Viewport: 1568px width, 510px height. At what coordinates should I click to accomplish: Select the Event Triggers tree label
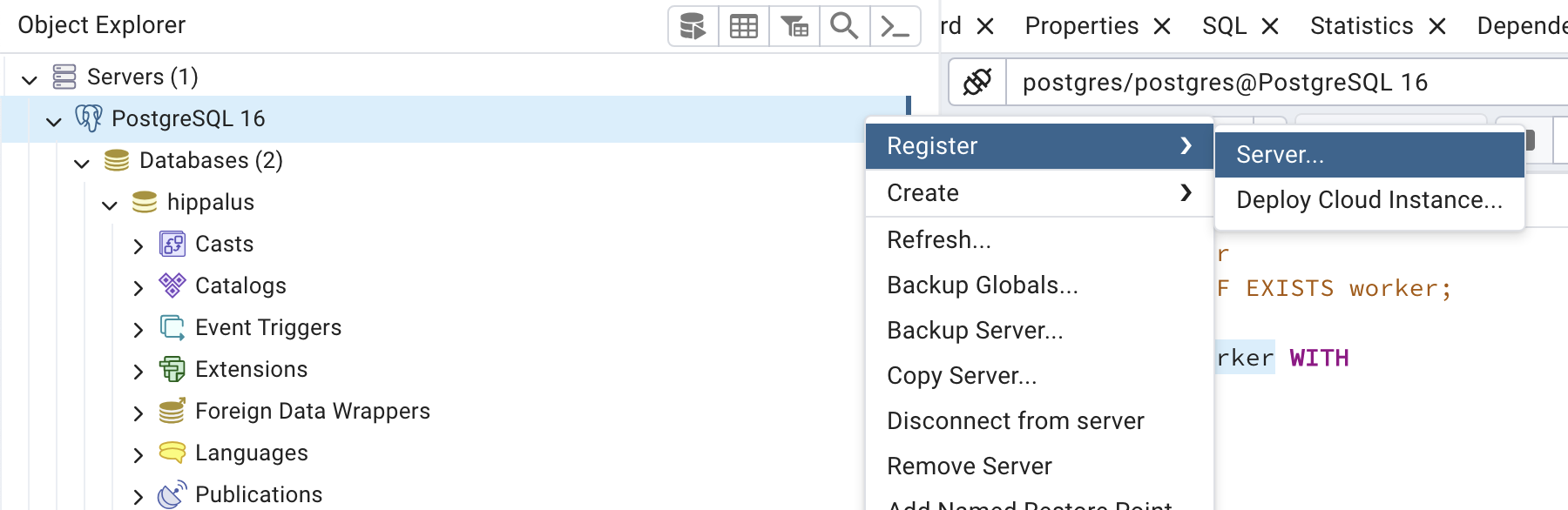(x=268, y=327)
